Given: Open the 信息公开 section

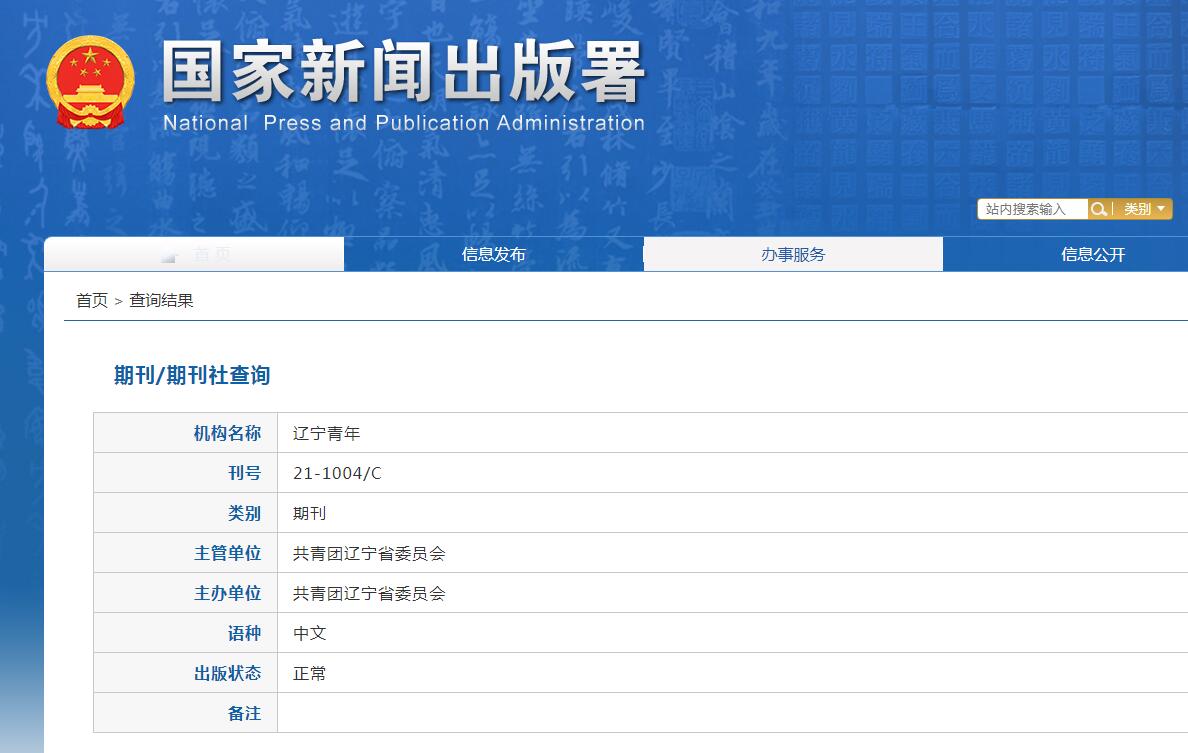Looking at the screenshot, I should click(x=1091, y=254).
